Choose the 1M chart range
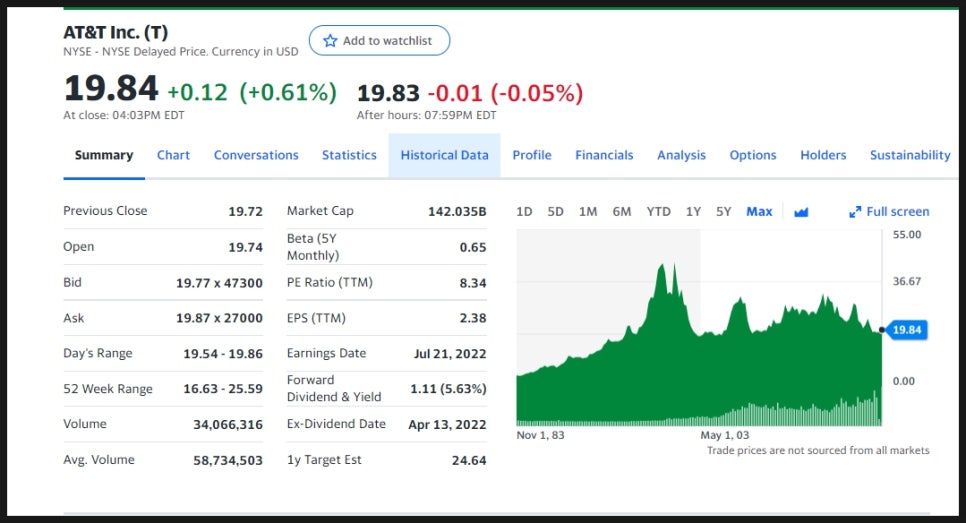Screen dimensions: 966x523 pos(588,212)
